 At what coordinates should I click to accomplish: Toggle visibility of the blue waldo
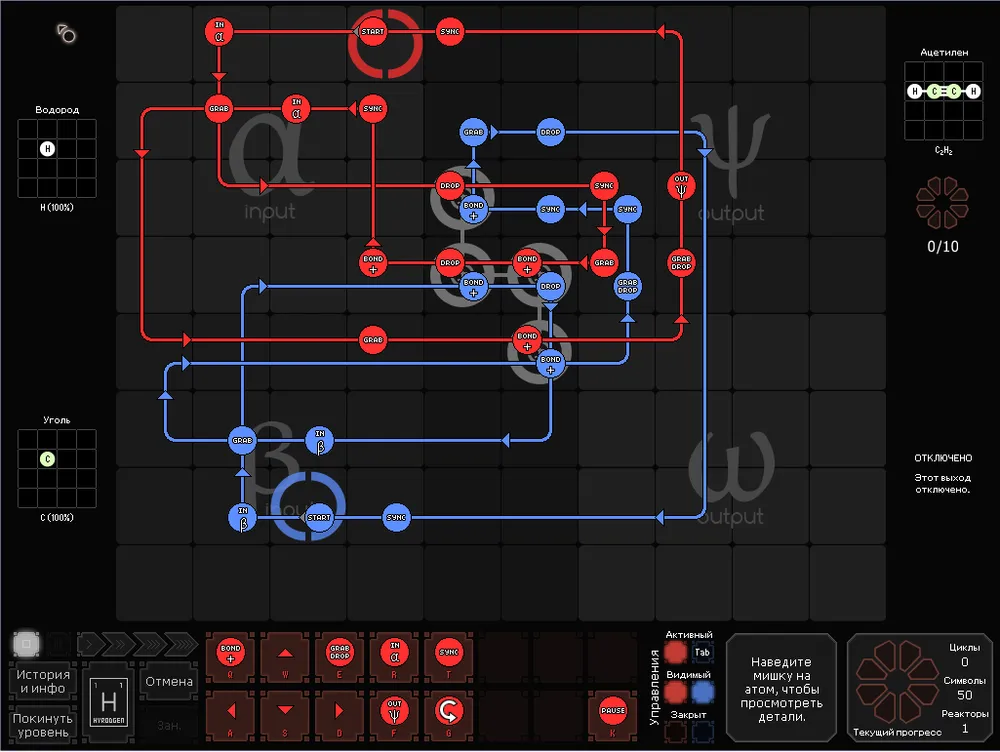click(703, 691)
